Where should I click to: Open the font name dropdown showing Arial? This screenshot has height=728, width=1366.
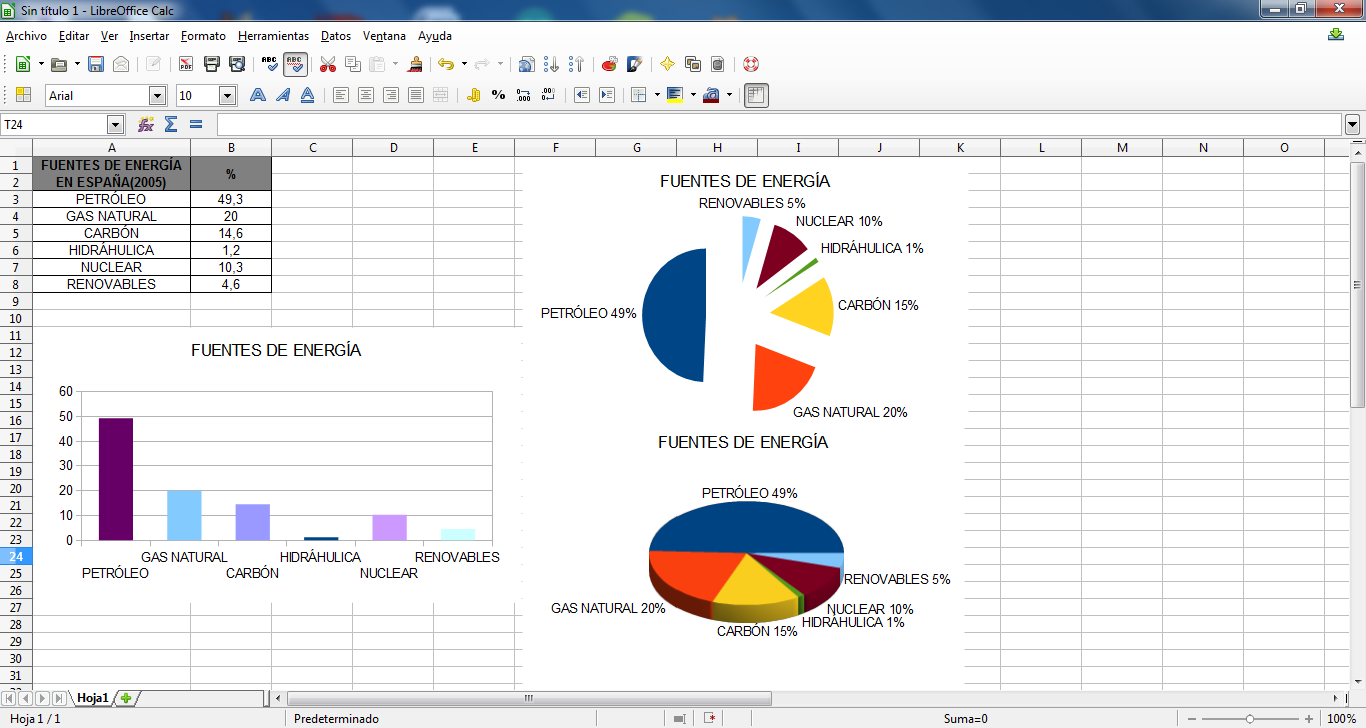pyautogui.click(x=157, y=95)
